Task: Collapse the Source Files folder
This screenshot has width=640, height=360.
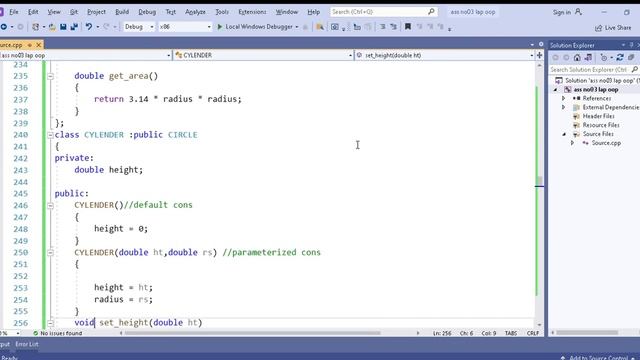Action: [564, 134]
